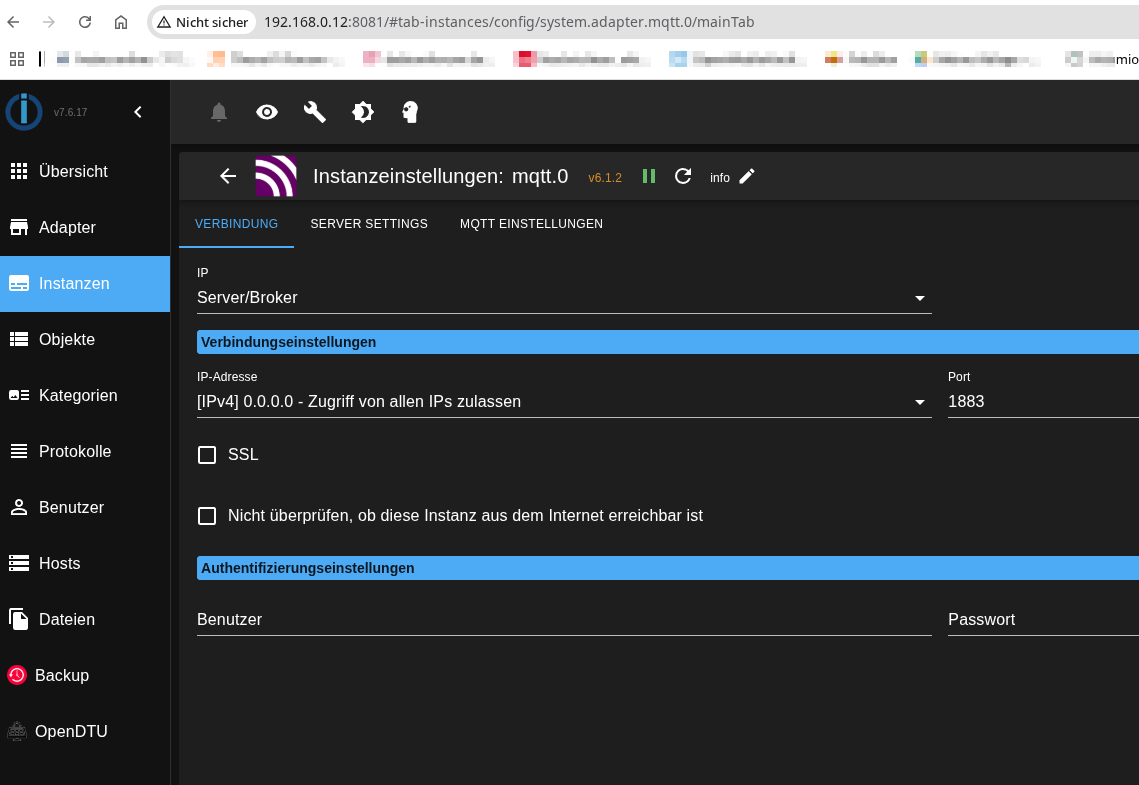Image resolution: width=1139 pixels, height=785 pixels.
Task: Click the Benutzer input field
Action: pyautogui.click(x=564, y=619)
